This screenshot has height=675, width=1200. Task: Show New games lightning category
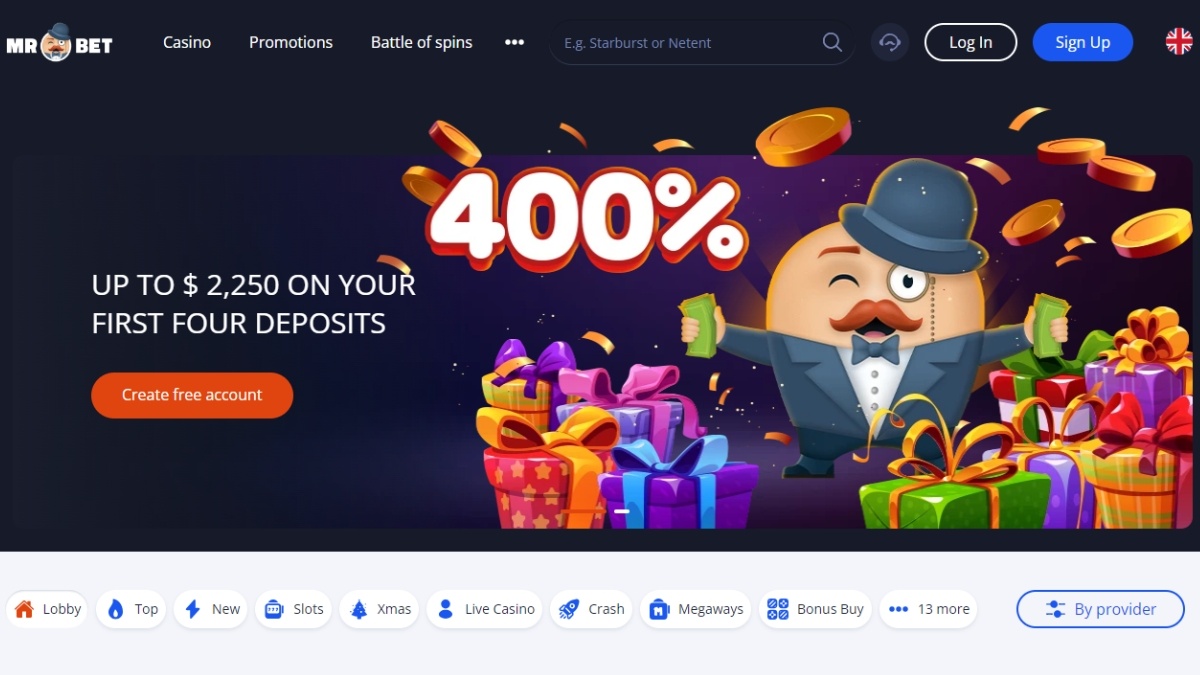[x=211, y=609]
